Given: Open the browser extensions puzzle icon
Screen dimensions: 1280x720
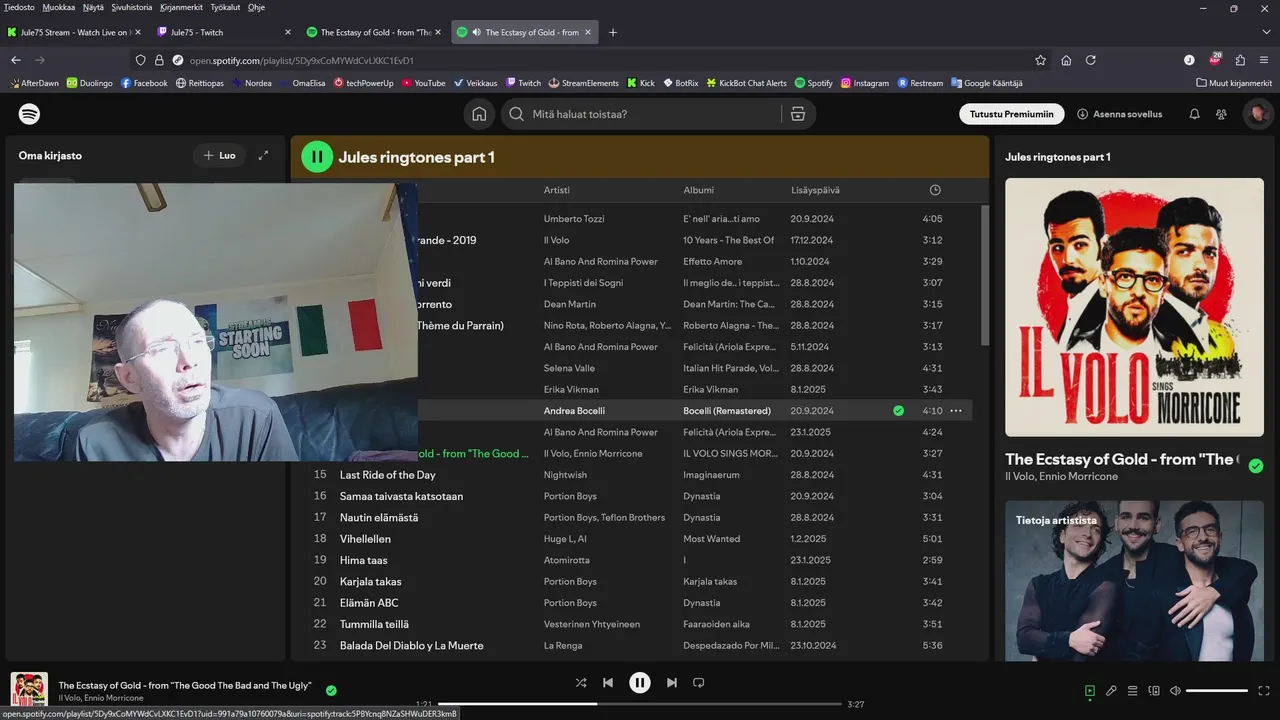Looking at the screenshot, I should pyautogui.click(x=1241, y=60).
